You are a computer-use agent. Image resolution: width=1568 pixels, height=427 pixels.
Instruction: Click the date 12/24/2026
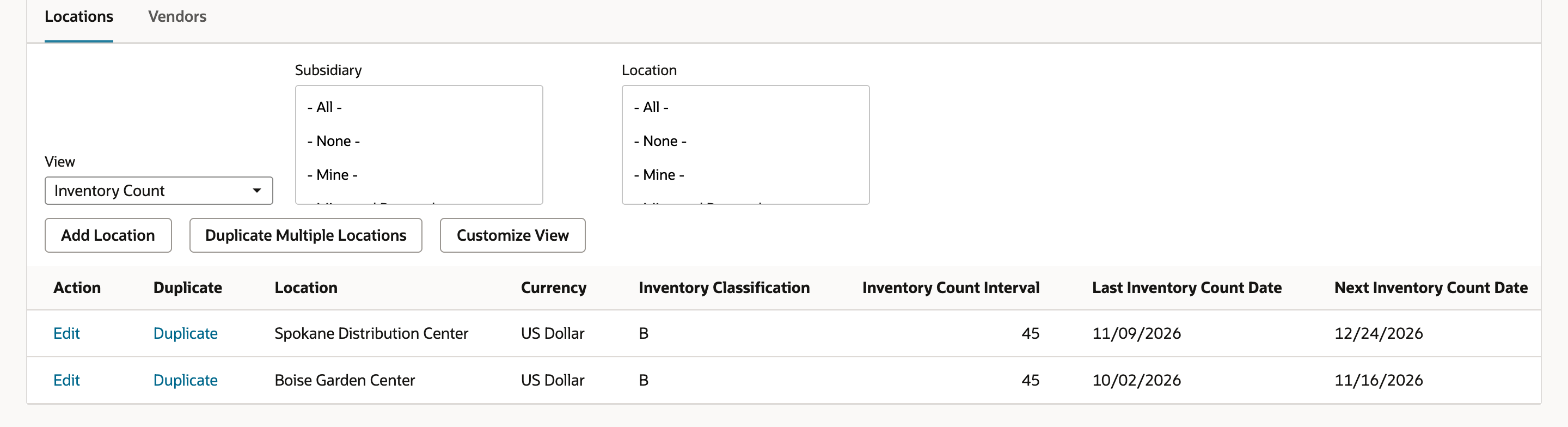pos(1379,333)
